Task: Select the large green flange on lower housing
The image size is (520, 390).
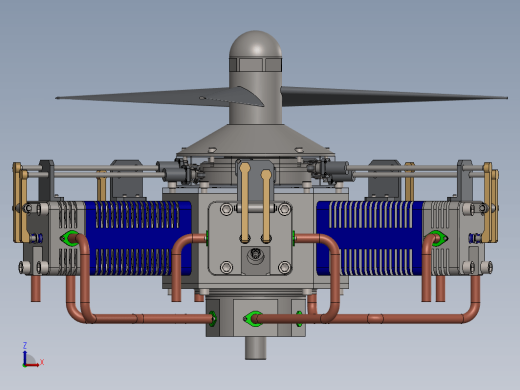Action: click(253, 319)
